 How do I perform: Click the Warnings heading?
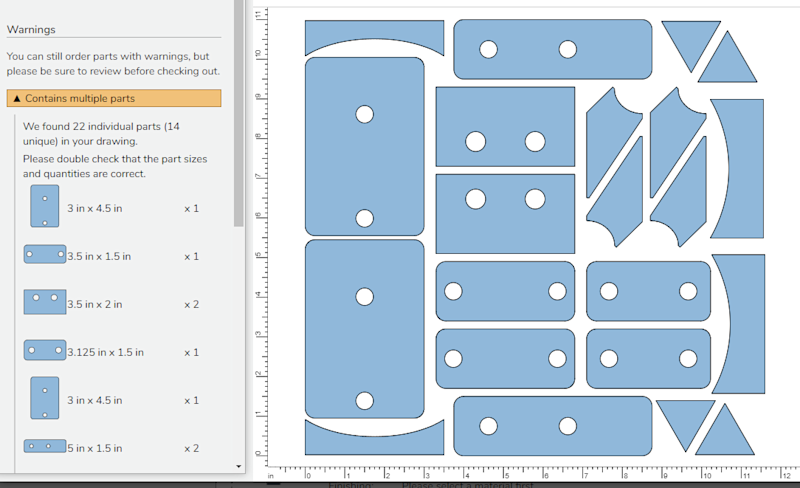(31, 30)
